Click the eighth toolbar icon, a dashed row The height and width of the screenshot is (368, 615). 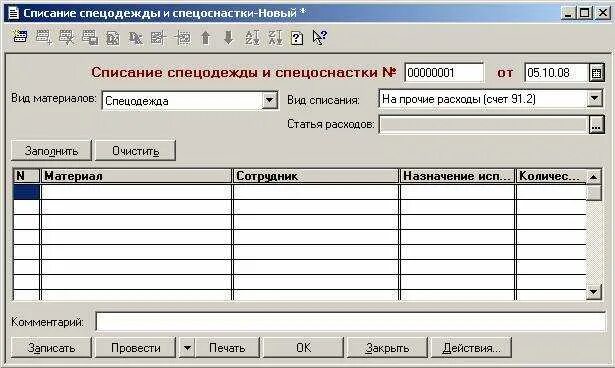point(183,38)
